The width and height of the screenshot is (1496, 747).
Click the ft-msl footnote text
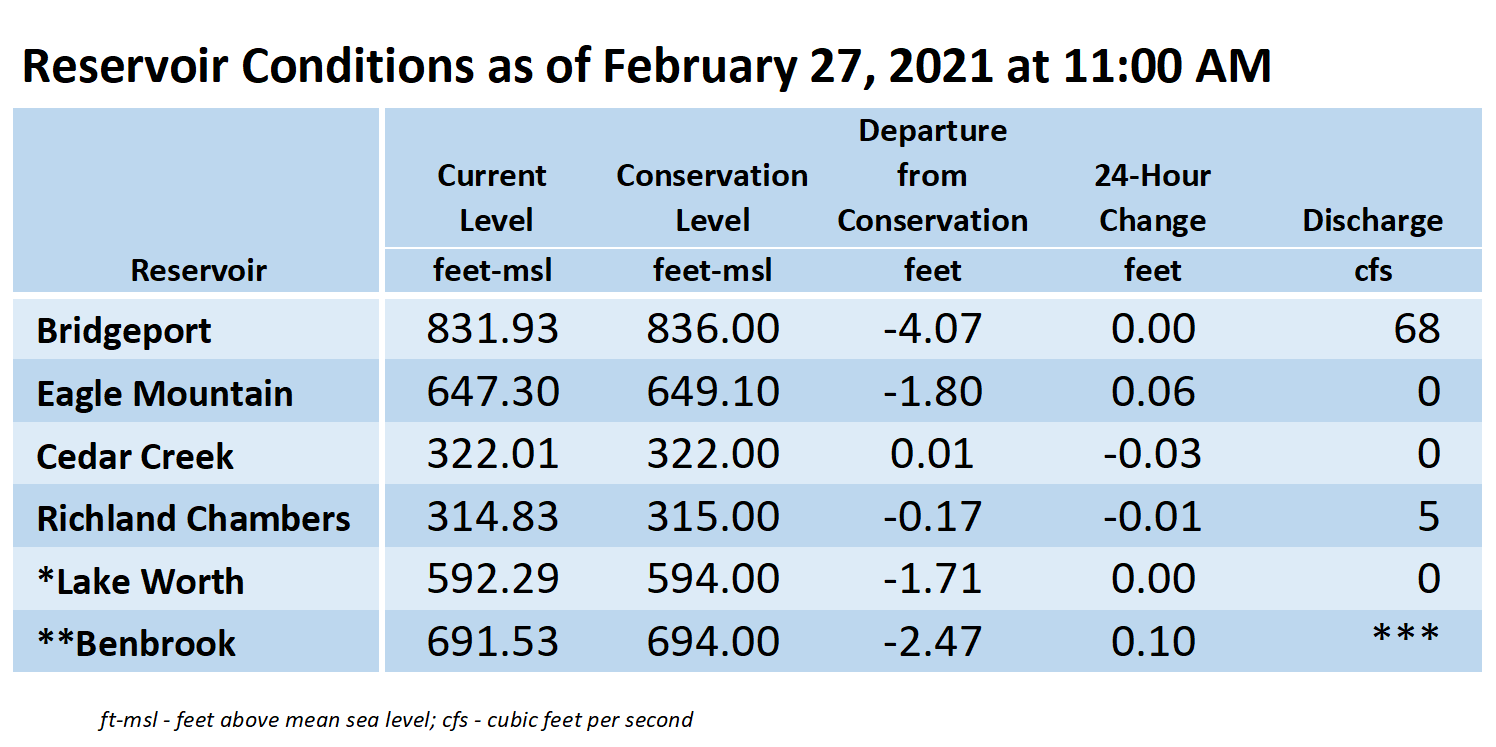[x=396, y=719]
